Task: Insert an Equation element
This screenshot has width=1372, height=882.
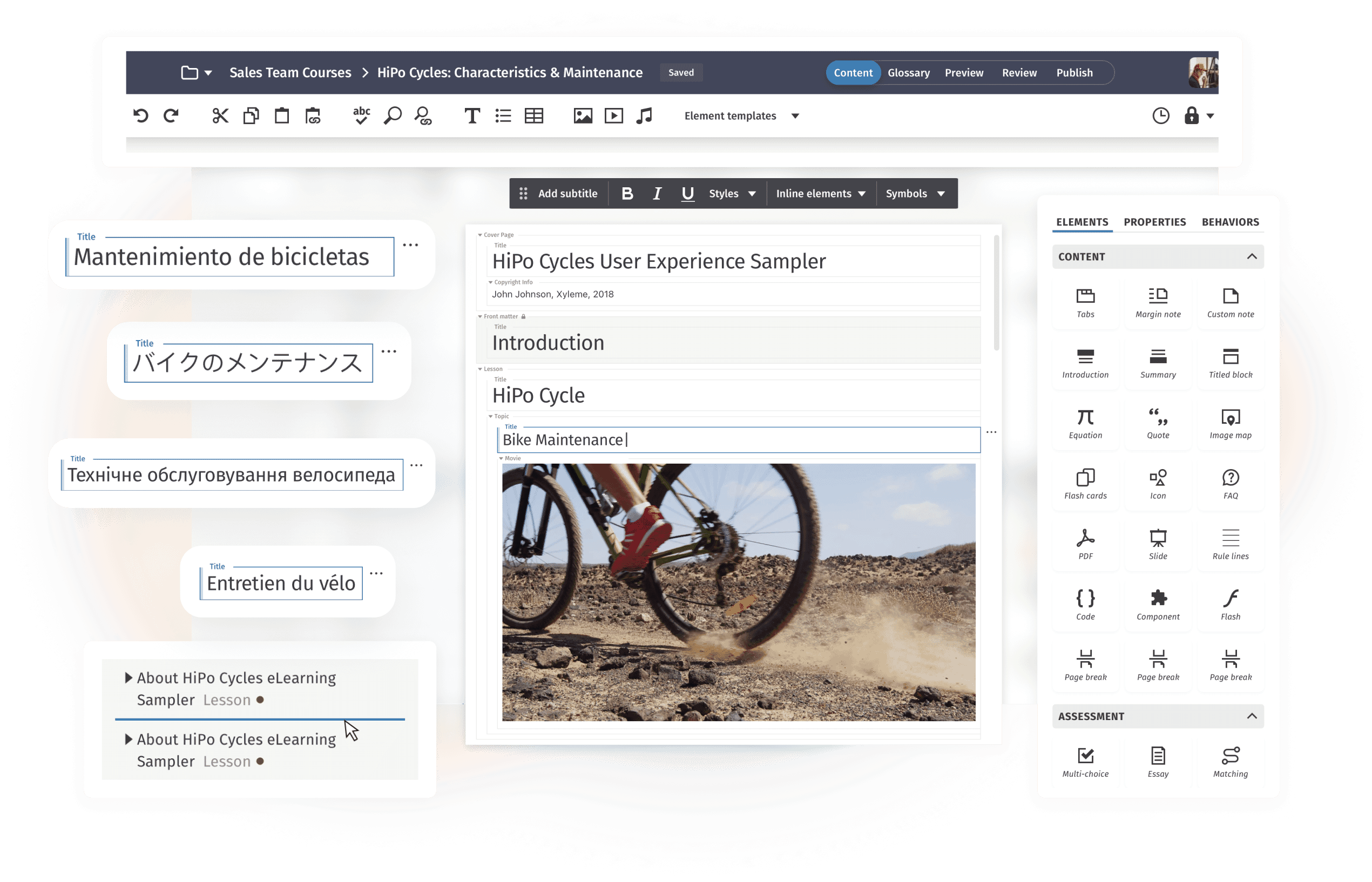Action: pyautogui.click(x=1085, y=423)
